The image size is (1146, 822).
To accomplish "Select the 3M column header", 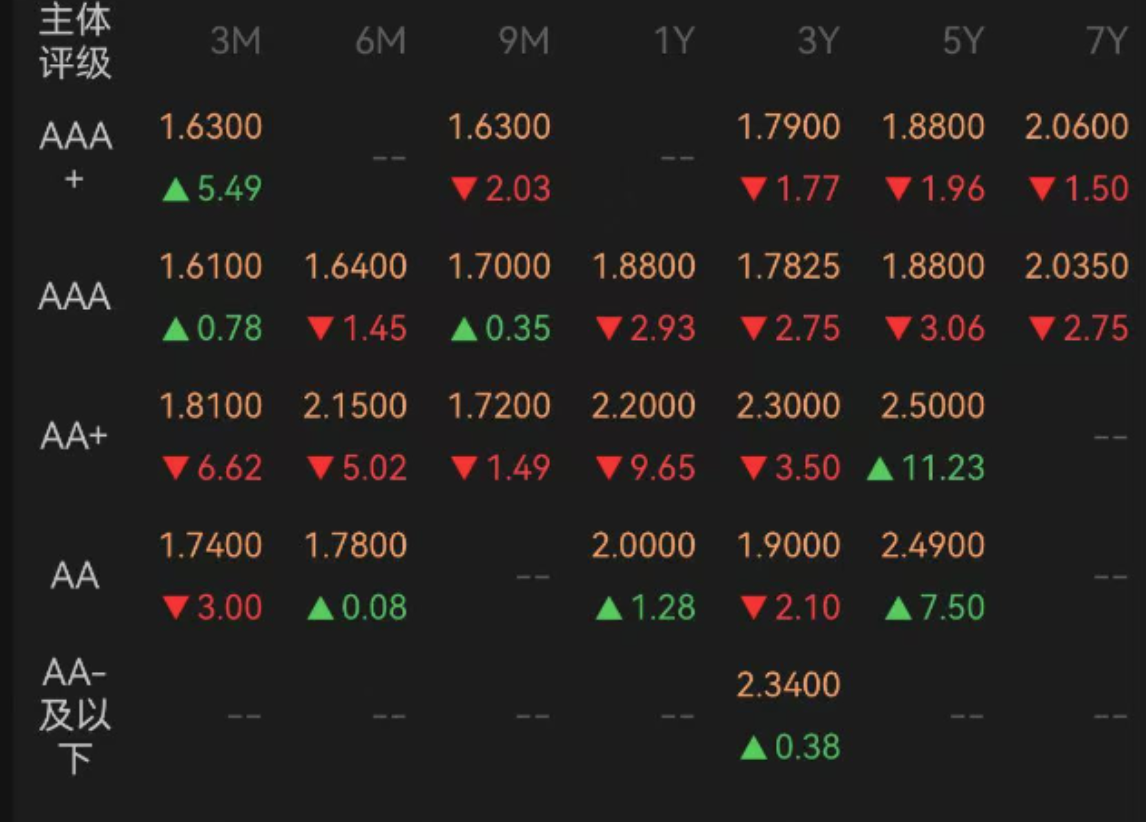I will click(236, 41).
